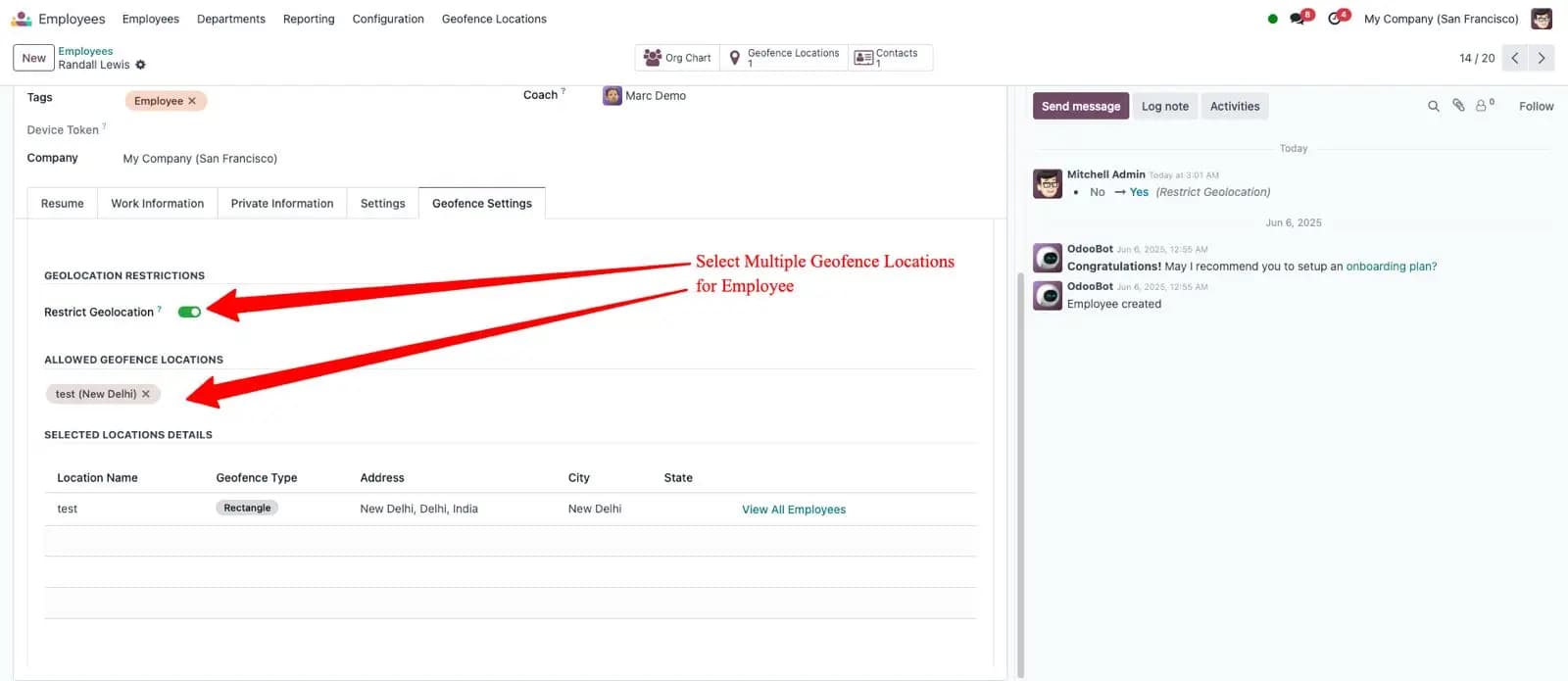Go back via Employees breadcrumb
The image size is (1568, 681).
[x=85, y=51]
